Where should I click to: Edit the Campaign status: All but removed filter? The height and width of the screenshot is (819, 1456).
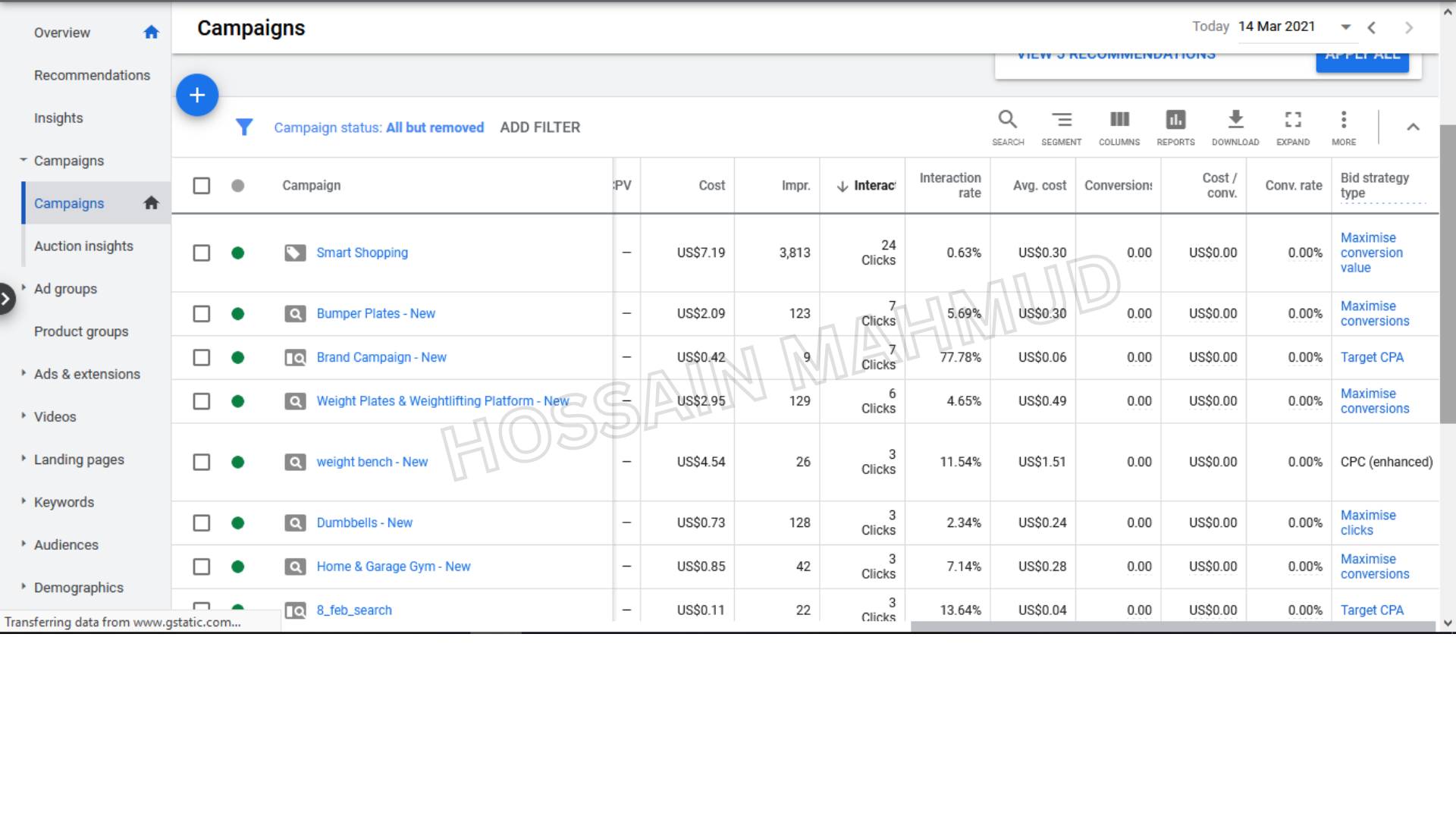click(378, 127)
